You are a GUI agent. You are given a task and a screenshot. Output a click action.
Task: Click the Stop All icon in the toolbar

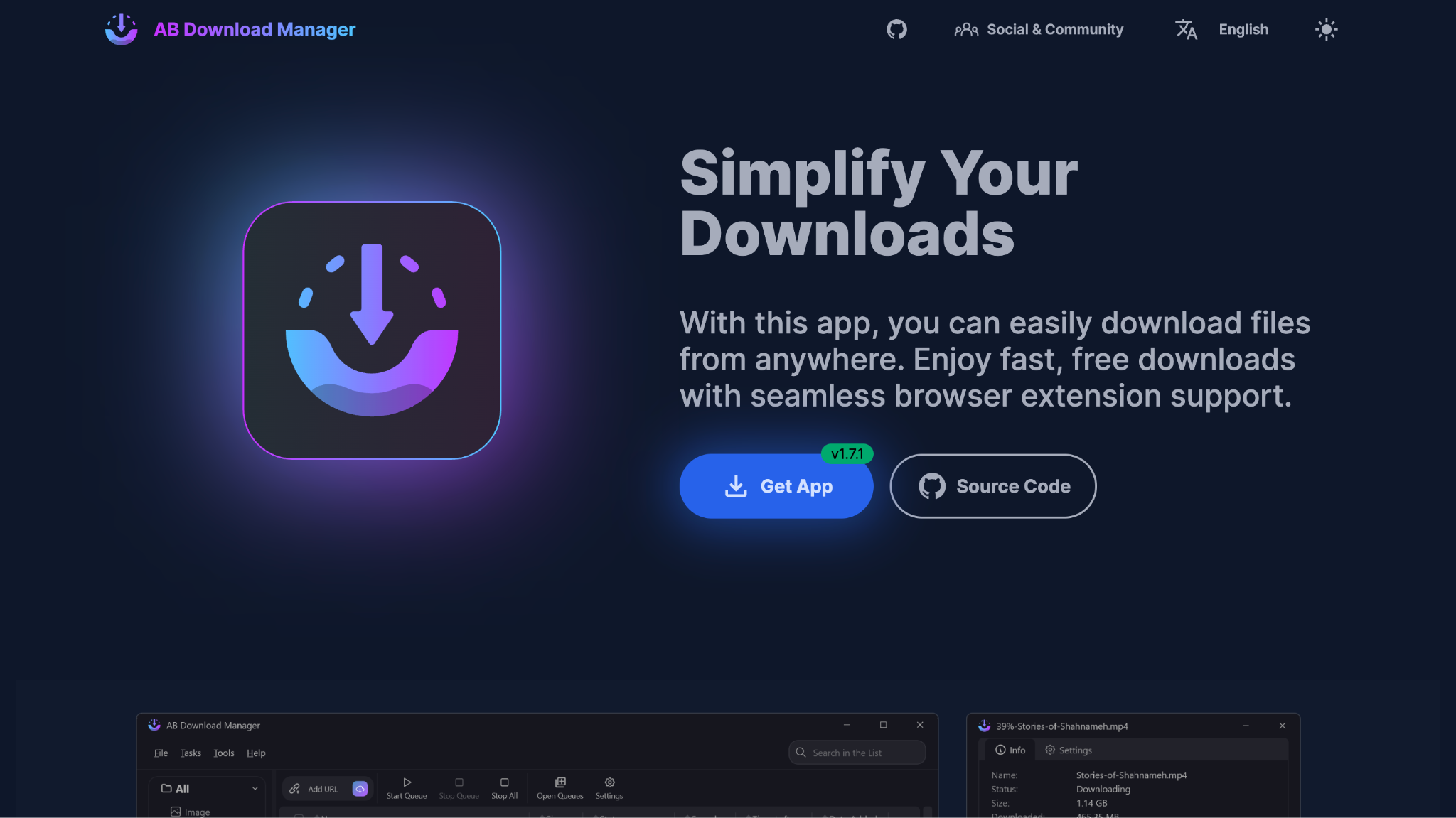tap(504, 782)
